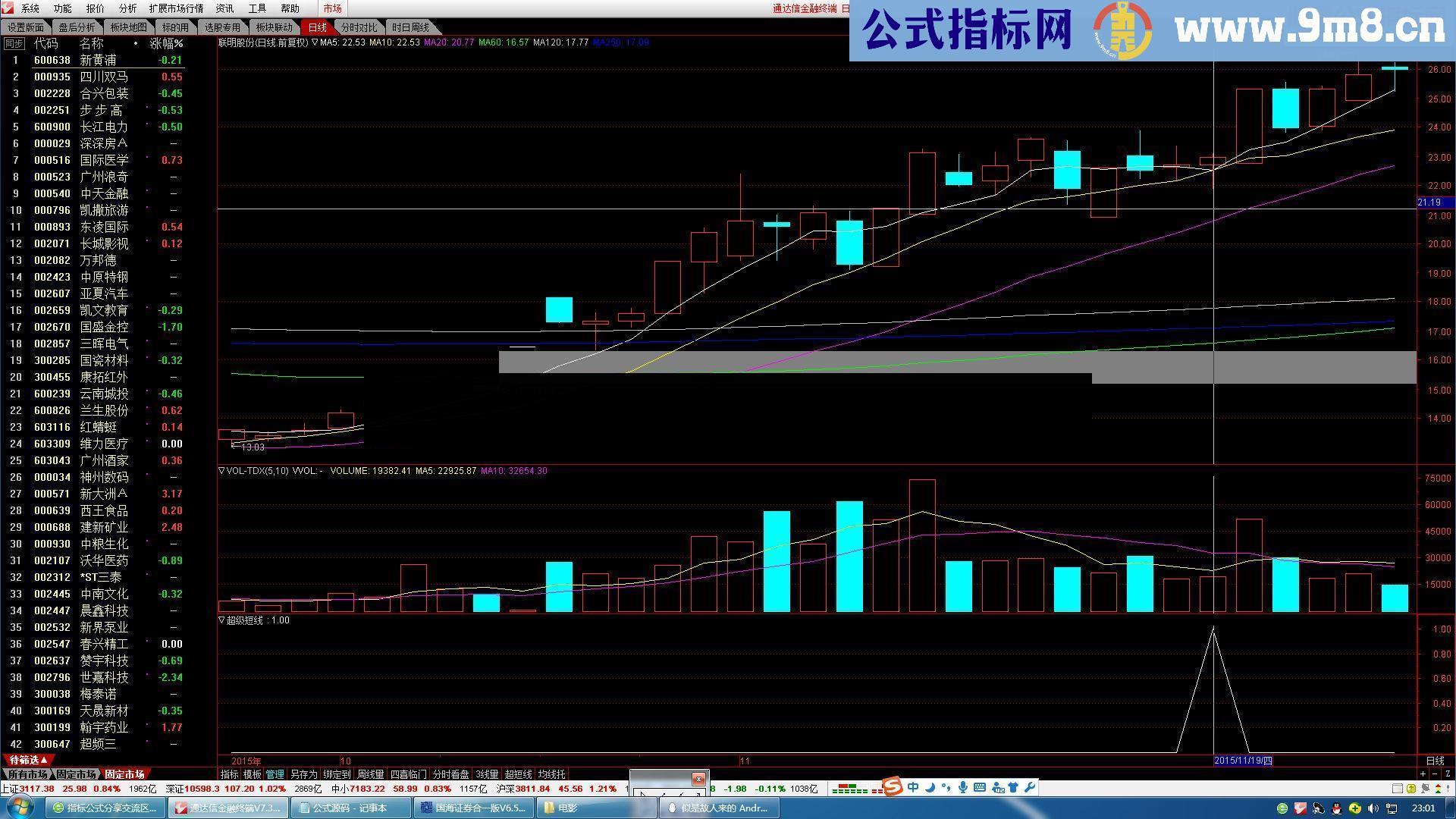Click the microphone voice input icon
The image size is (1456, 819).
pos(964,788)
